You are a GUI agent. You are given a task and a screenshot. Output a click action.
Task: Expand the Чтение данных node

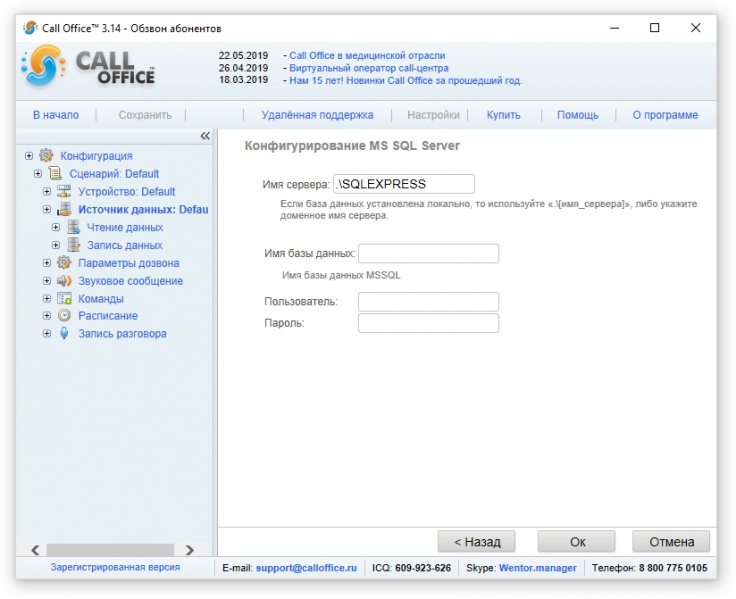55,227
